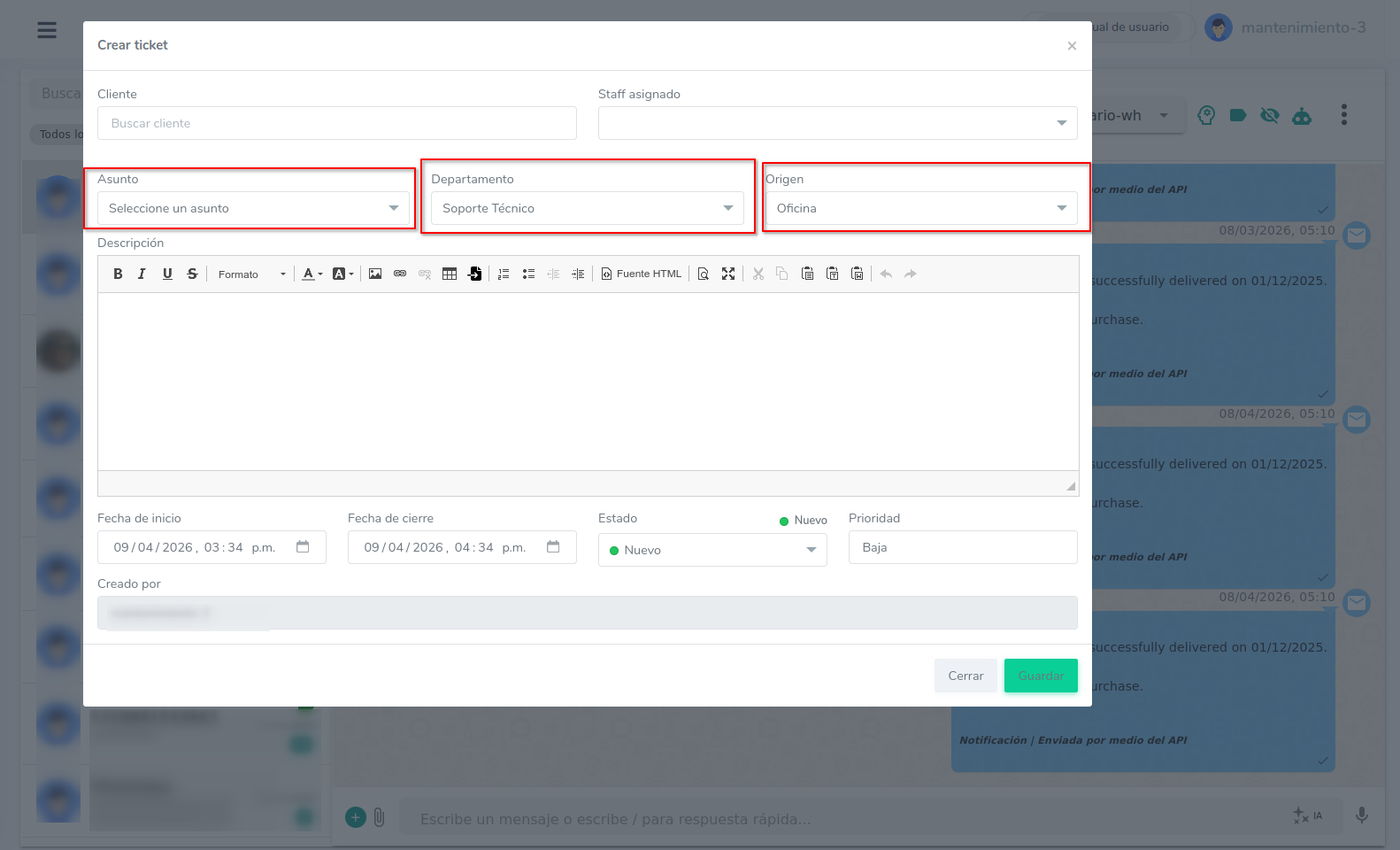Toggle bold formatting in the description editor
This screenshot has width=1400, height=850.
(x=118, y=274)
